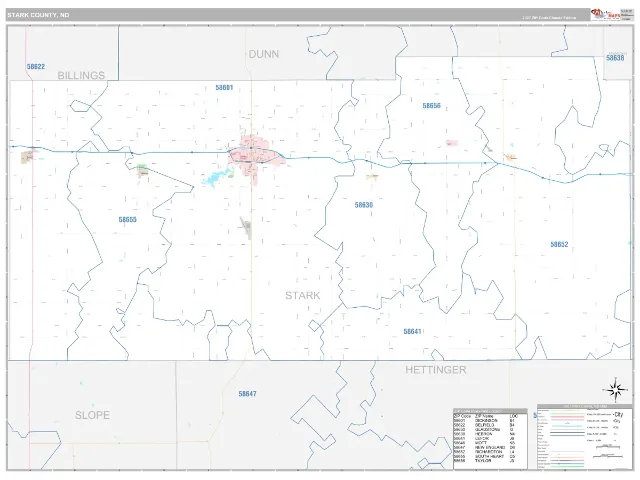
Task: Click the BELFIELD row in ZIP index
Action: tap(485, 425)
